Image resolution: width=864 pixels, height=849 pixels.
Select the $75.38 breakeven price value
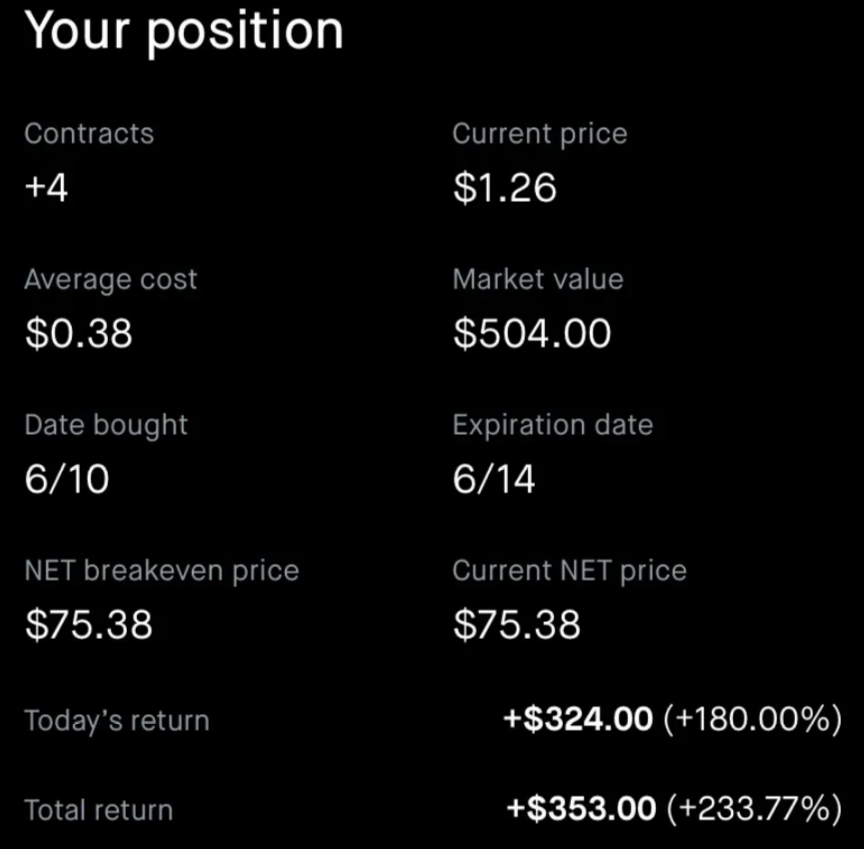[88, 626]
